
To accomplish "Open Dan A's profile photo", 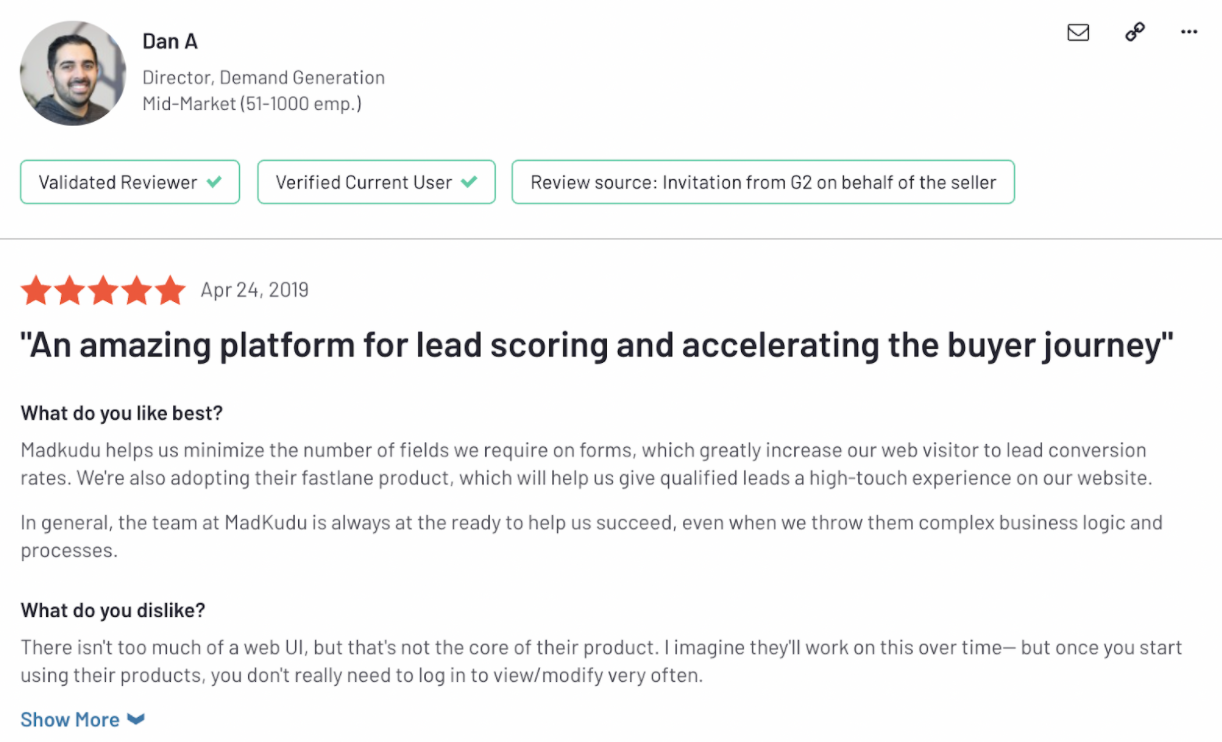I will point(73,73).
